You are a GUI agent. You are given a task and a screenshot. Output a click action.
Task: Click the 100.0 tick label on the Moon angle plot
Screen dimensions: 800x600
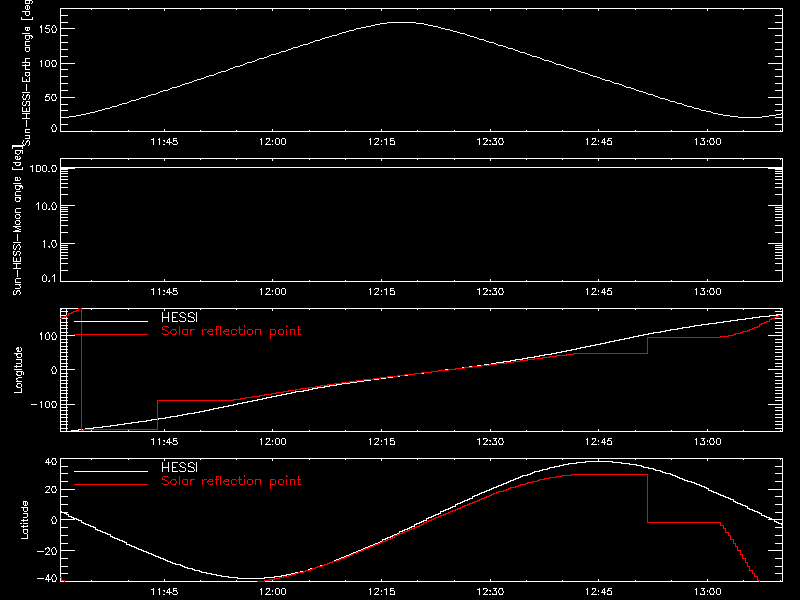tap(43, 168)
